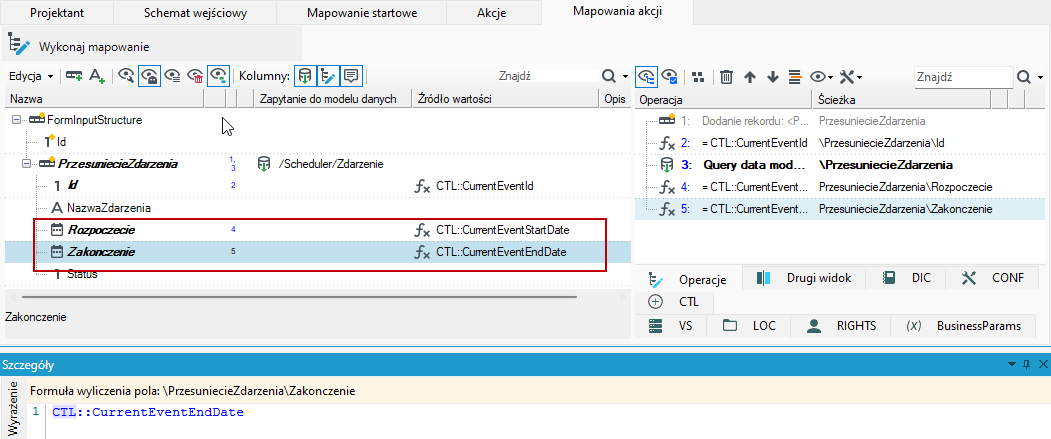Screen dimensions: 1051x439
Task: Click the add record icon with green plus
Action: tap(74, 76)
